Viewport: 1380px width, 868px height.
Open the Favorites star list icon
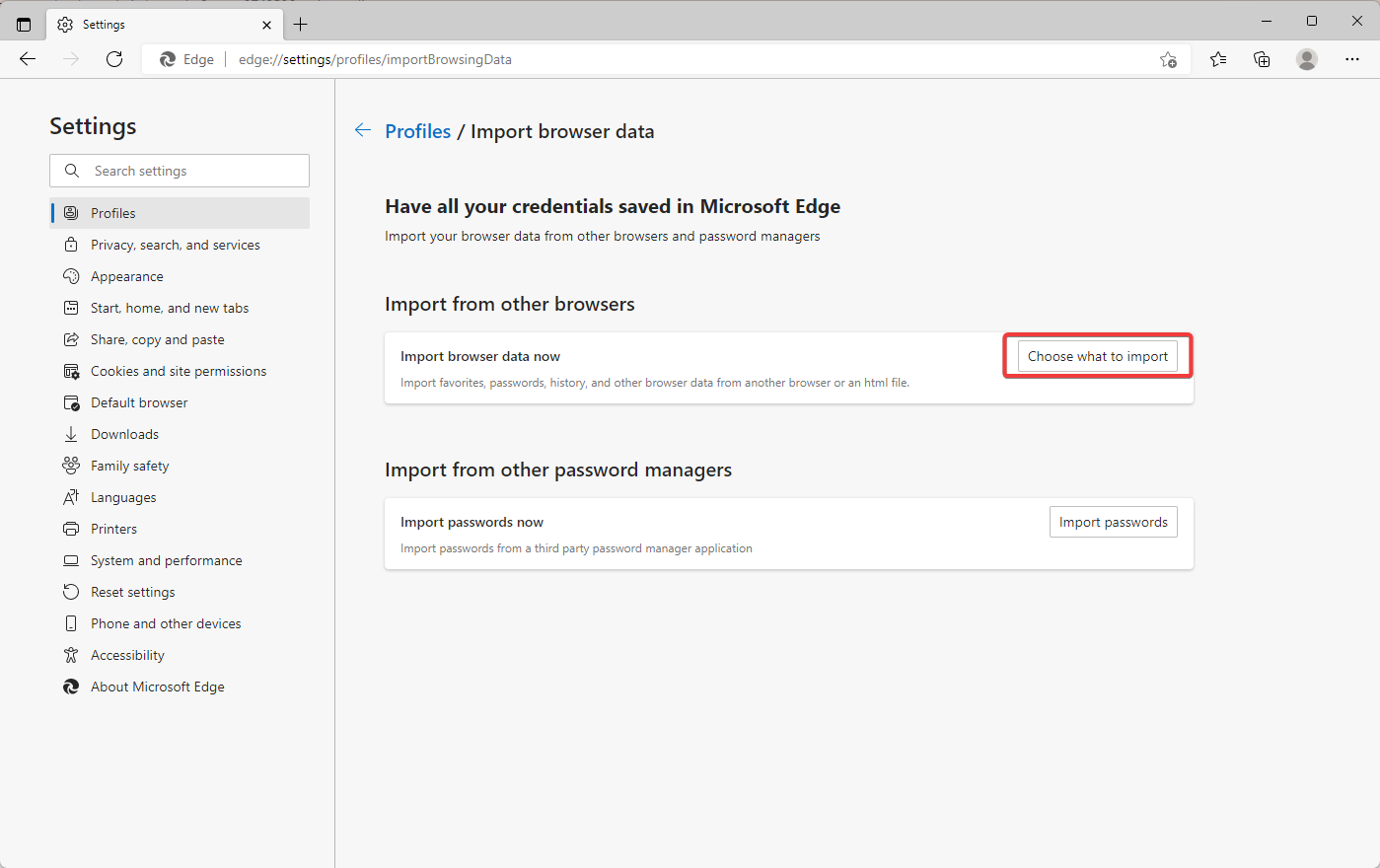pyautogui.click(x=1218, y=59)
